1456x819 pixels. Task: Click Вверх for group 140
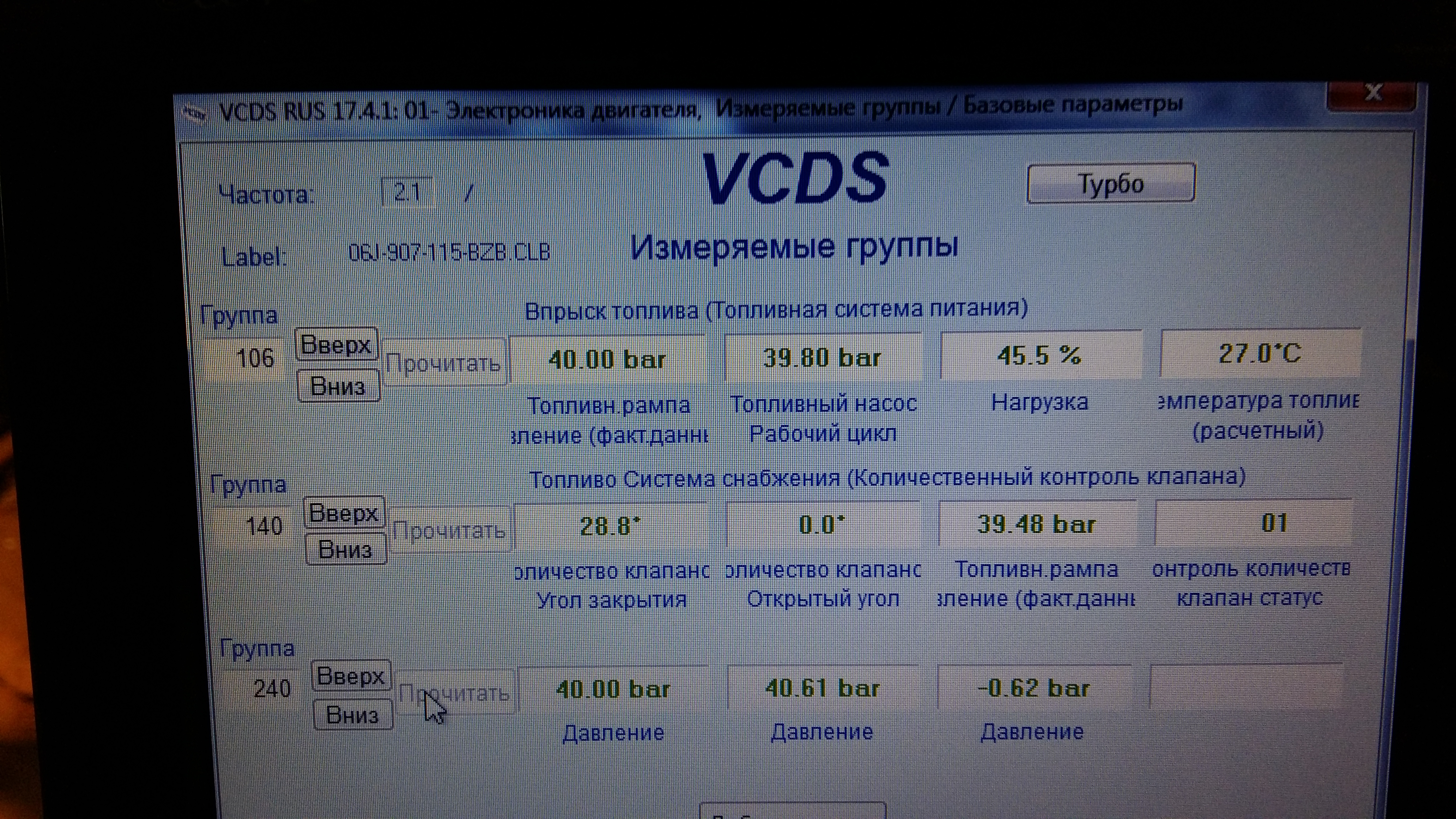click(x=344, y=512)
